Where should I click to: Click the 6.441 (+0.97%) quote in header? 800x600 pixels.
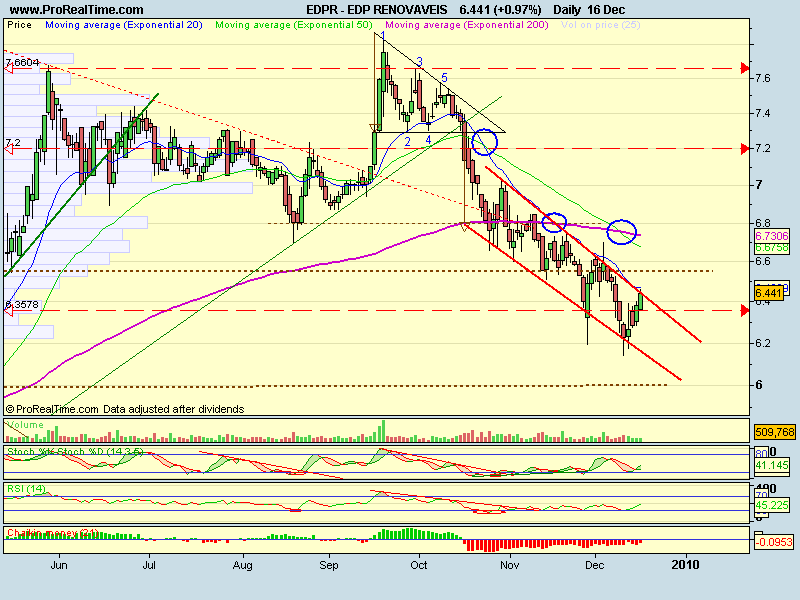pyautogui.click(x=500, y=10)
